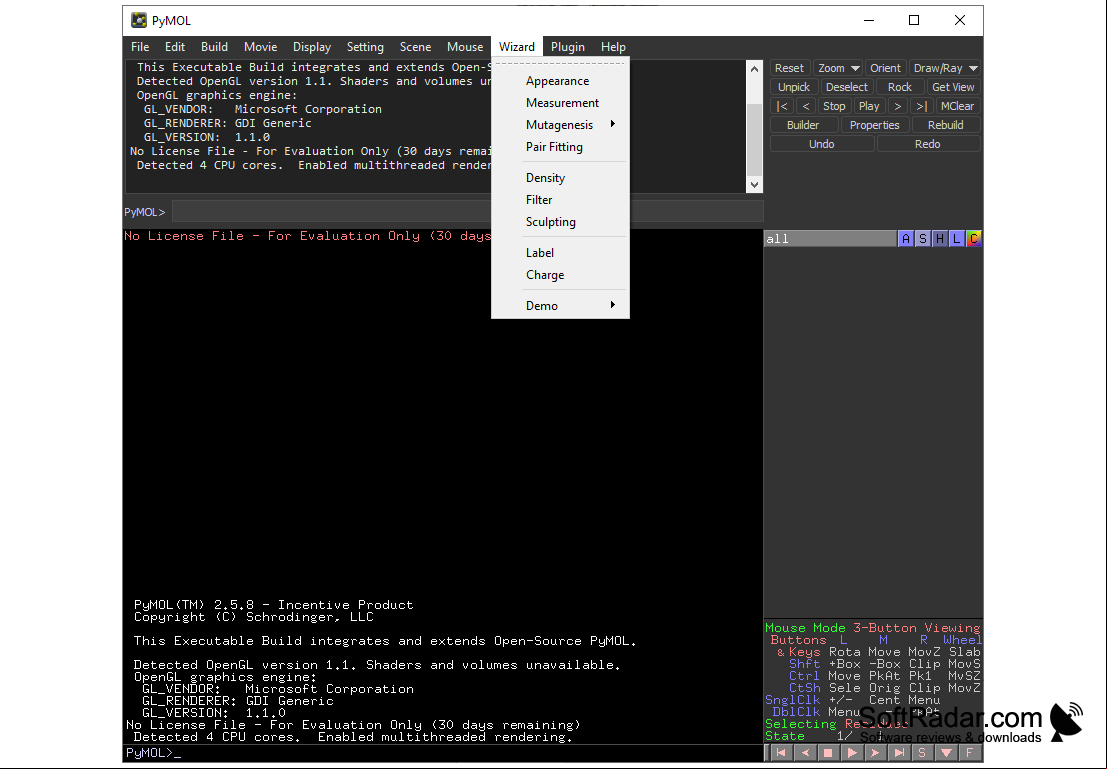Click the PyMOL app icon in title bar
Image resolution: width=1107 pixels, height=769 pixels.
click(x=139, y=20)
